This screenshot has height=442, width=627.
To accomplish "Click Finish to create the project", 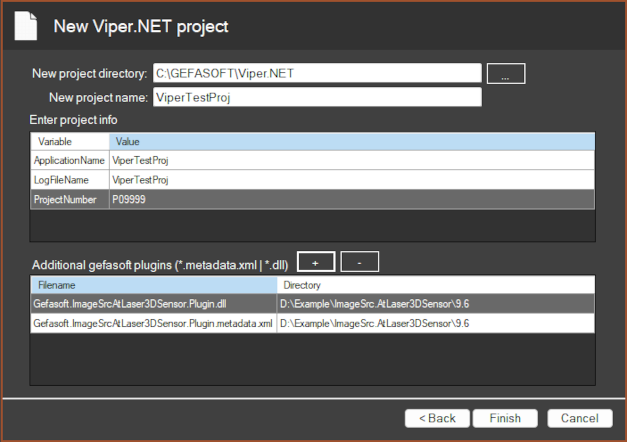I will pos(505,418).
